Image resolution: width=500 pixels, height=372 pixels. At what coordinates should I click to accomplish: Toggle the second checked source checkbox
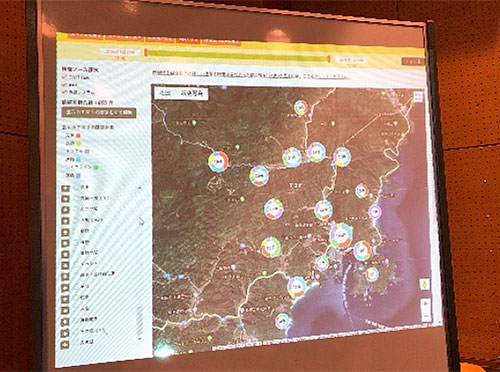pyautogui.click(x=64, y=85)
